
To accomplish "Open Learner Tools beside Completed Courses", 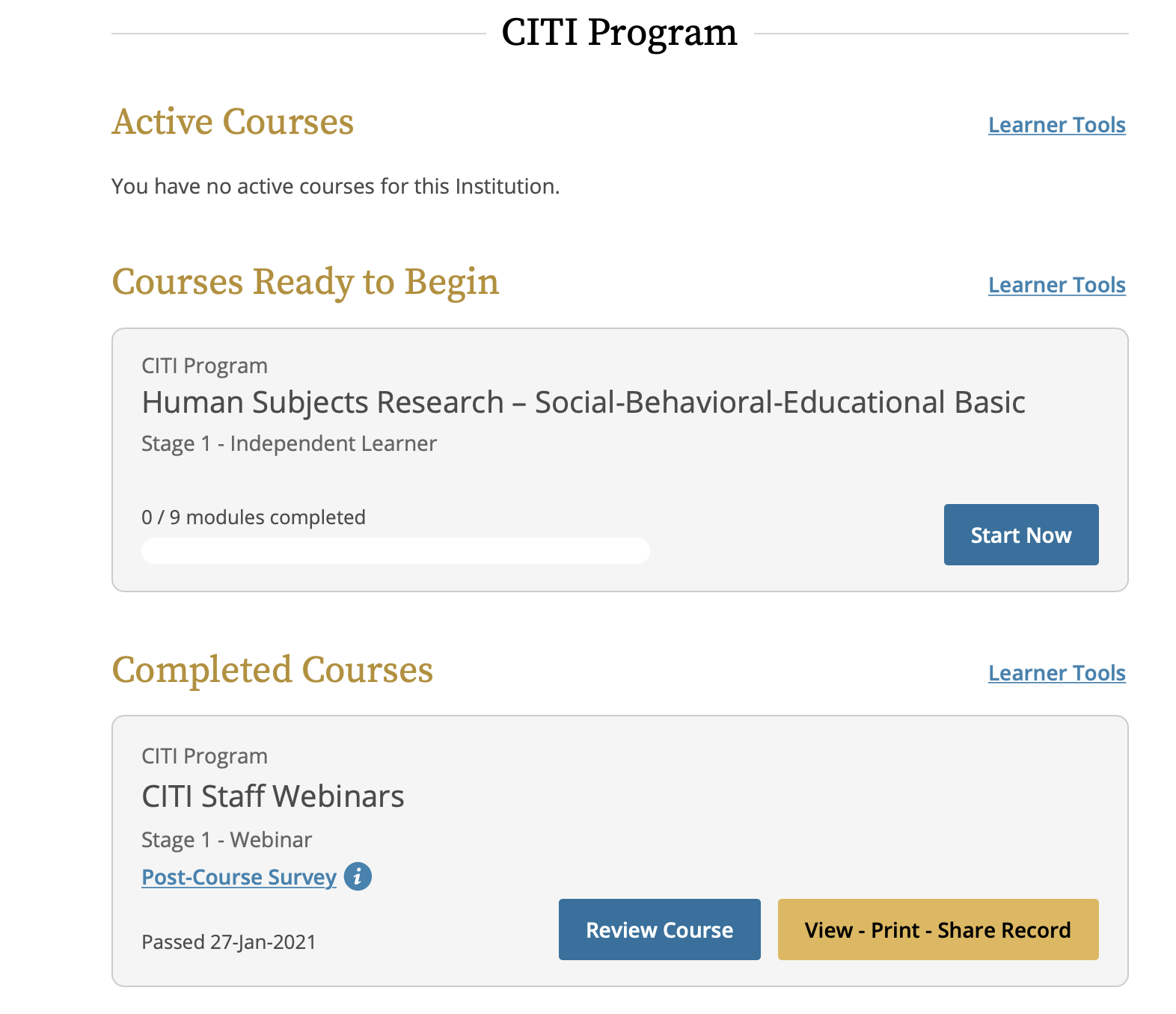I will click(x=1056, y=673).
